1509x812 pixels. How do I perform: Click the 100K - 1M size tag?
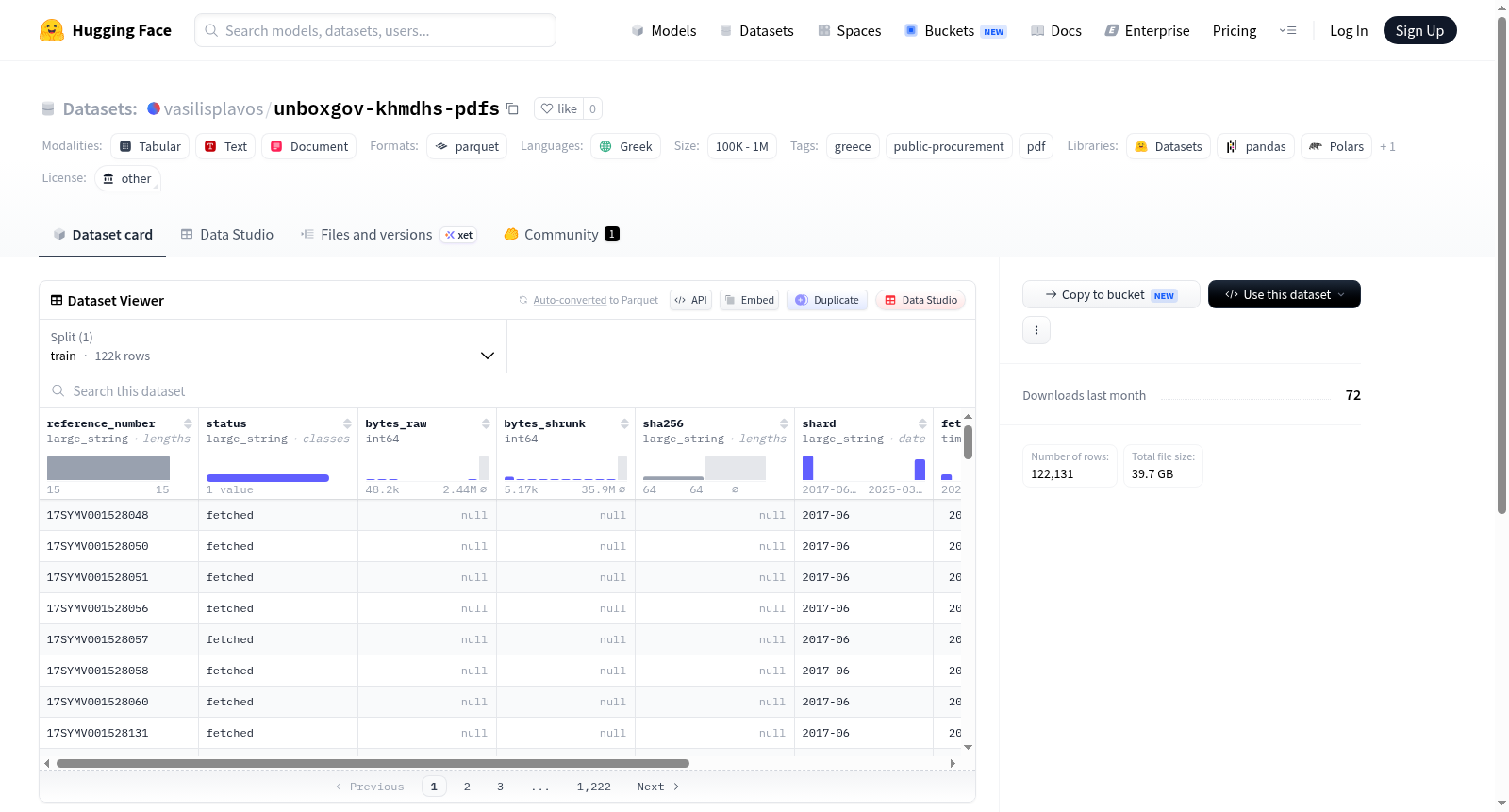pos(742,146)
